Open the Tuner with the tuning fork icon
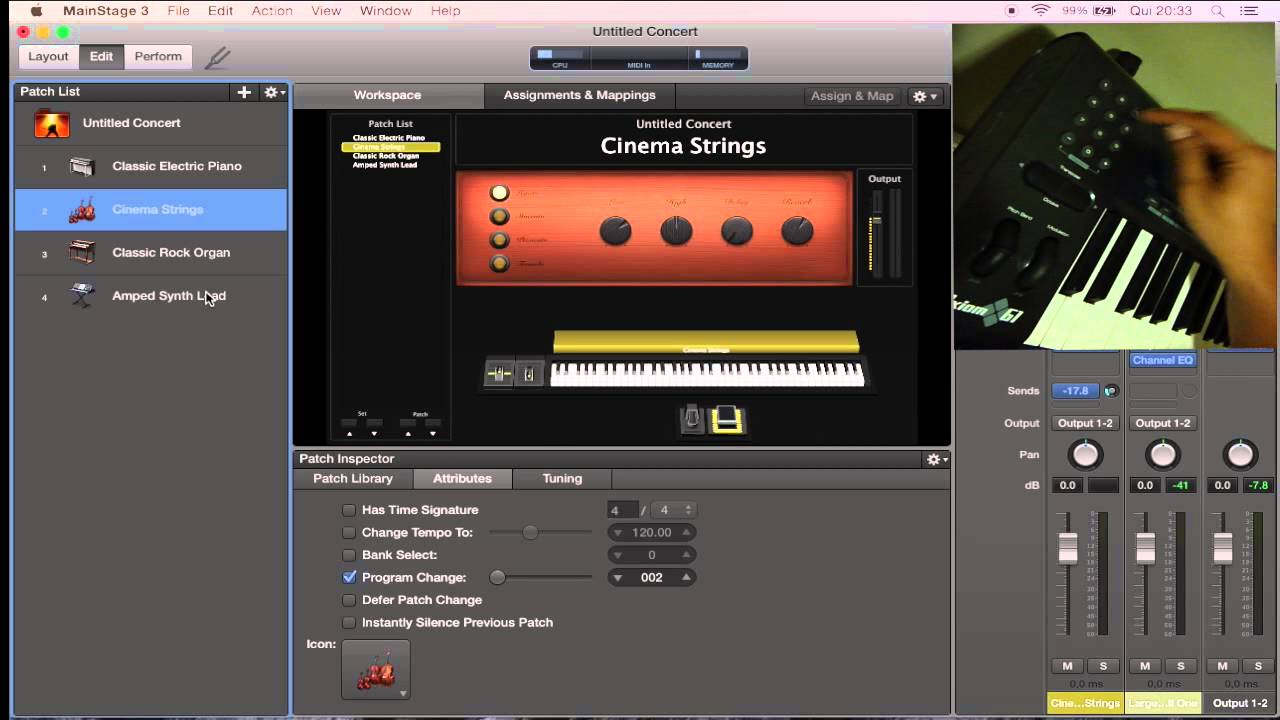Screen dimensions: 1280x720 click(217, 57)
